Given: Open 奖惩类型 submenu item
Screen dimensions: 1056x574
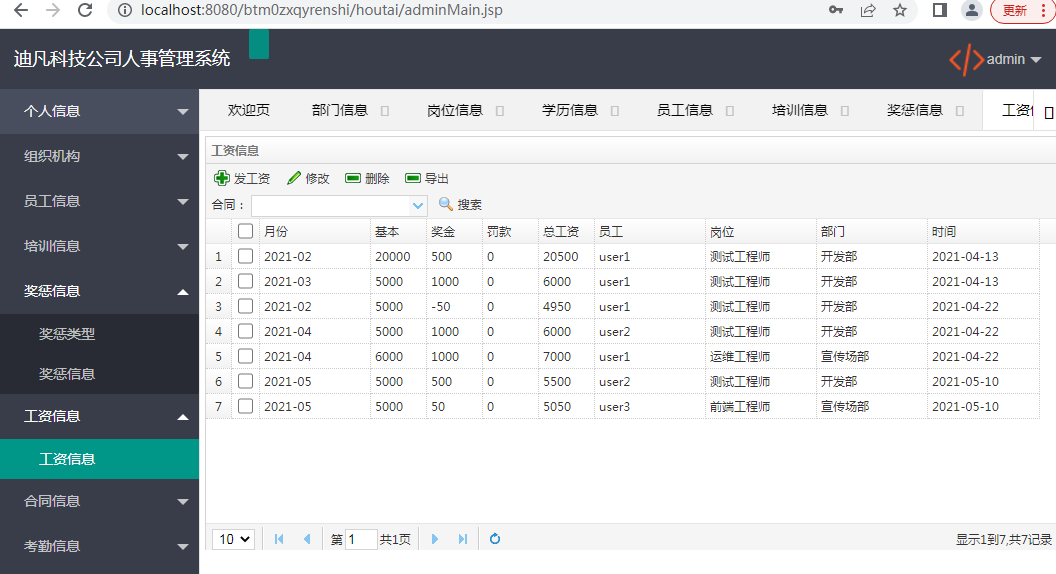Looking at the screenshot, I should coord(100,334).
